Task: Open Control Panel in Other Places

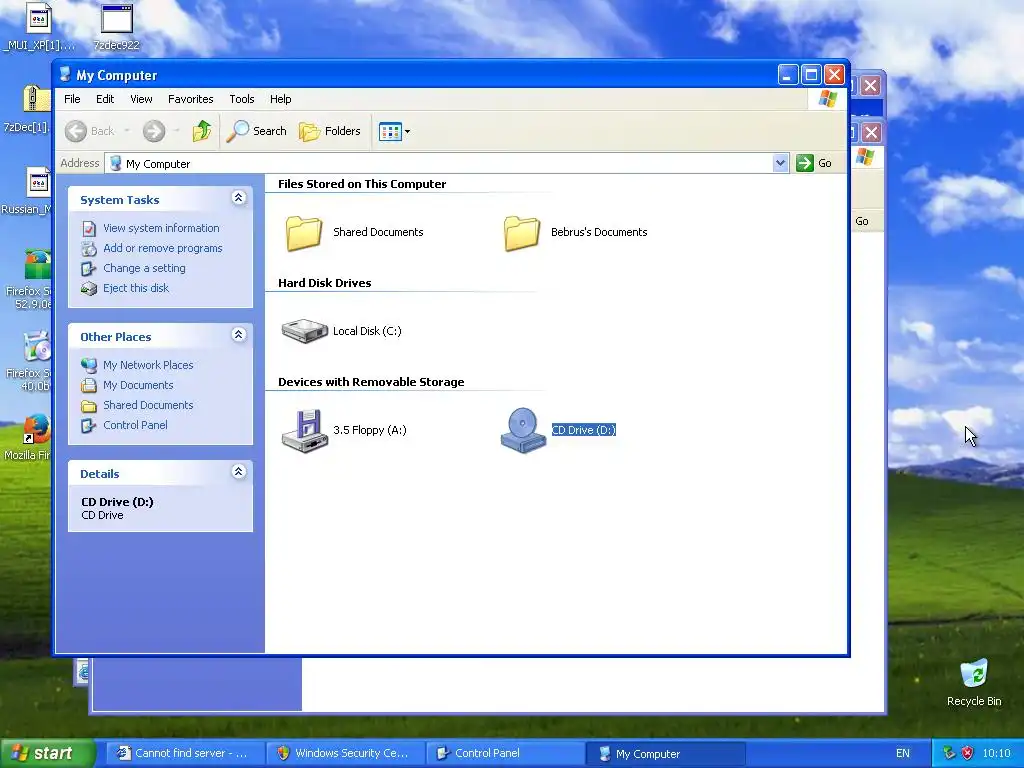Action: (x=135, y=425)
